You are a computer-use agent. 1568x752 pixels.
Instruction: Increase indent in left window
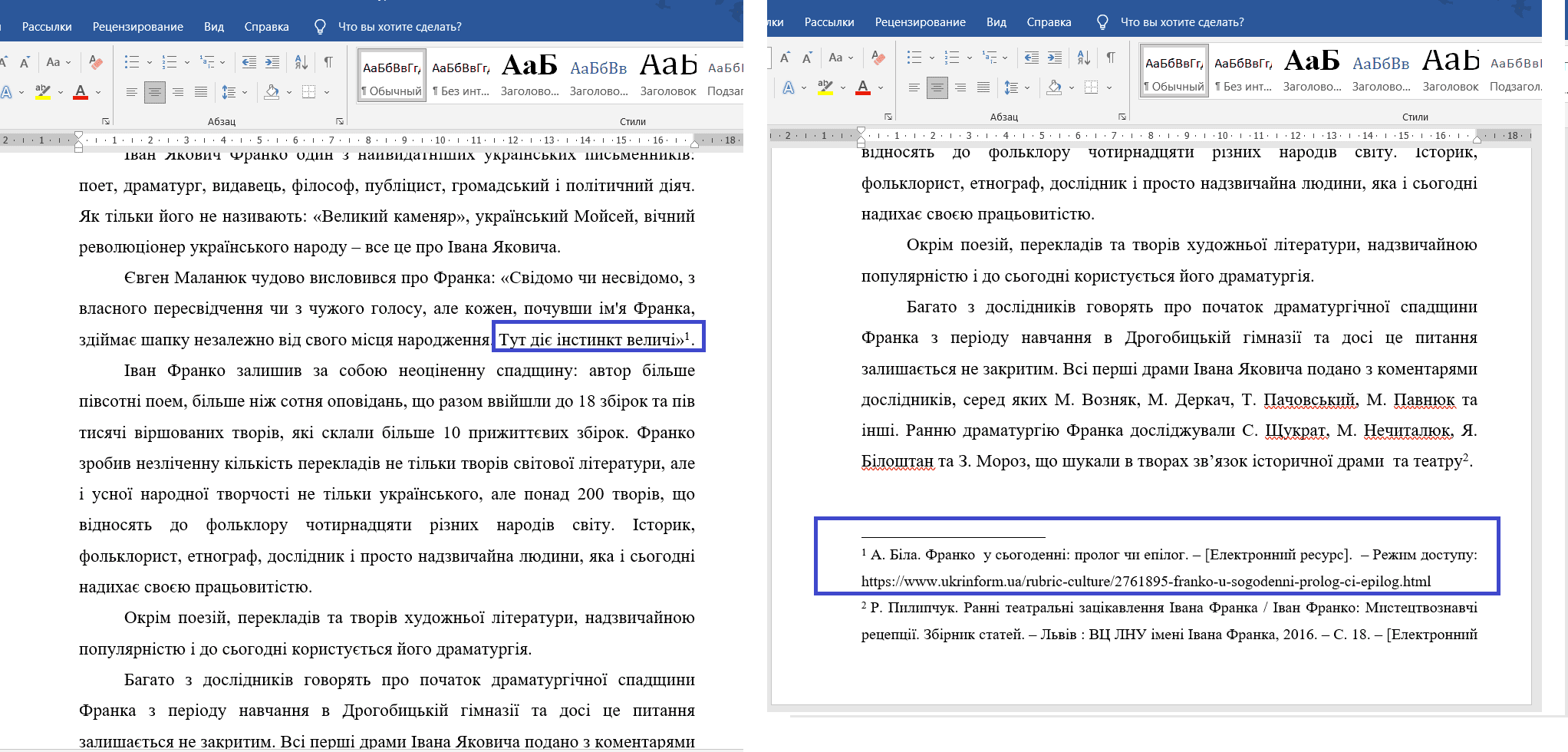pos(272,62)
